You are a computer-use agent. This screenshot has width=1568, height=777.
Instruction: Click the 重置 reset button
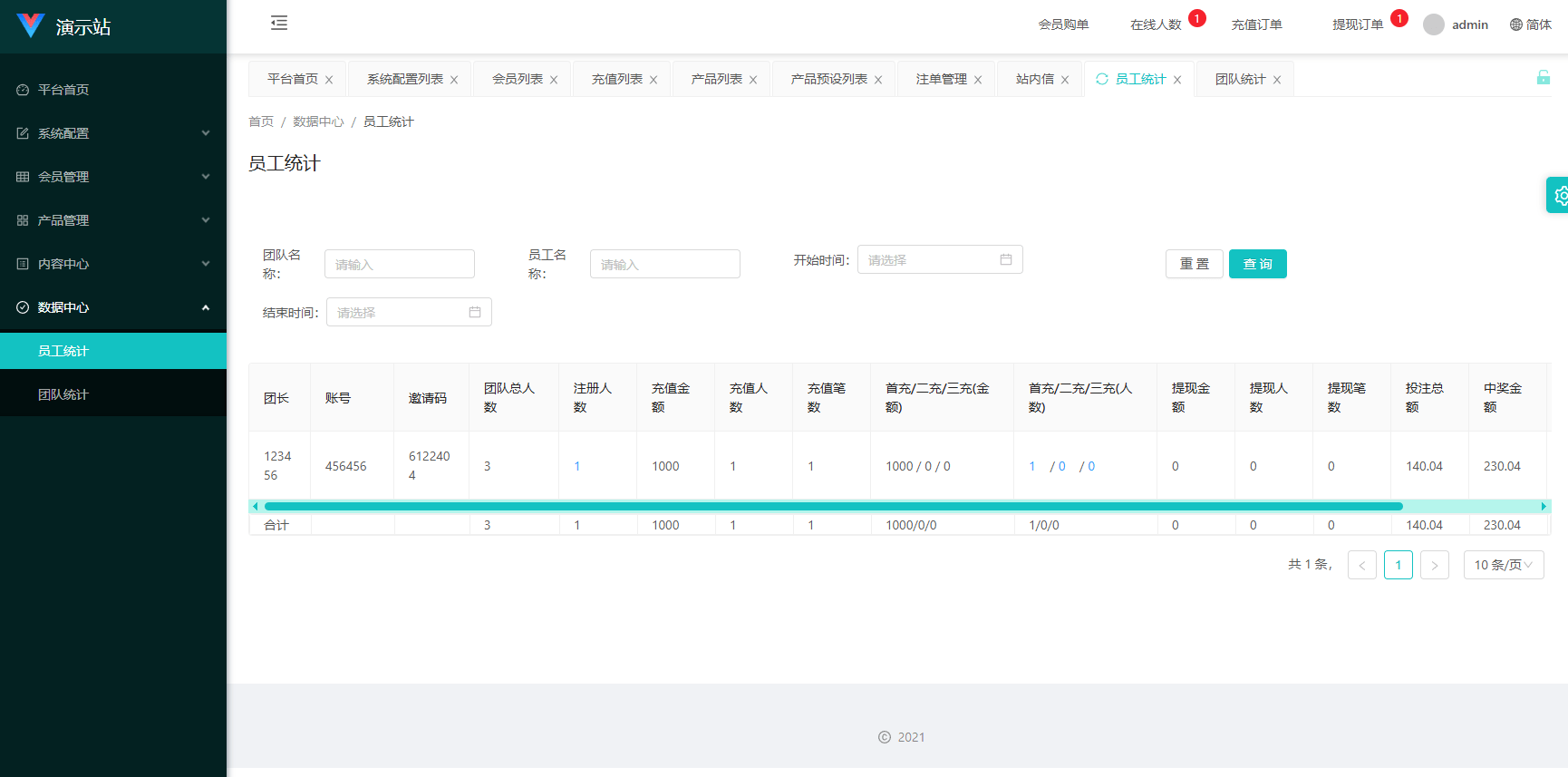[1194, 264]
